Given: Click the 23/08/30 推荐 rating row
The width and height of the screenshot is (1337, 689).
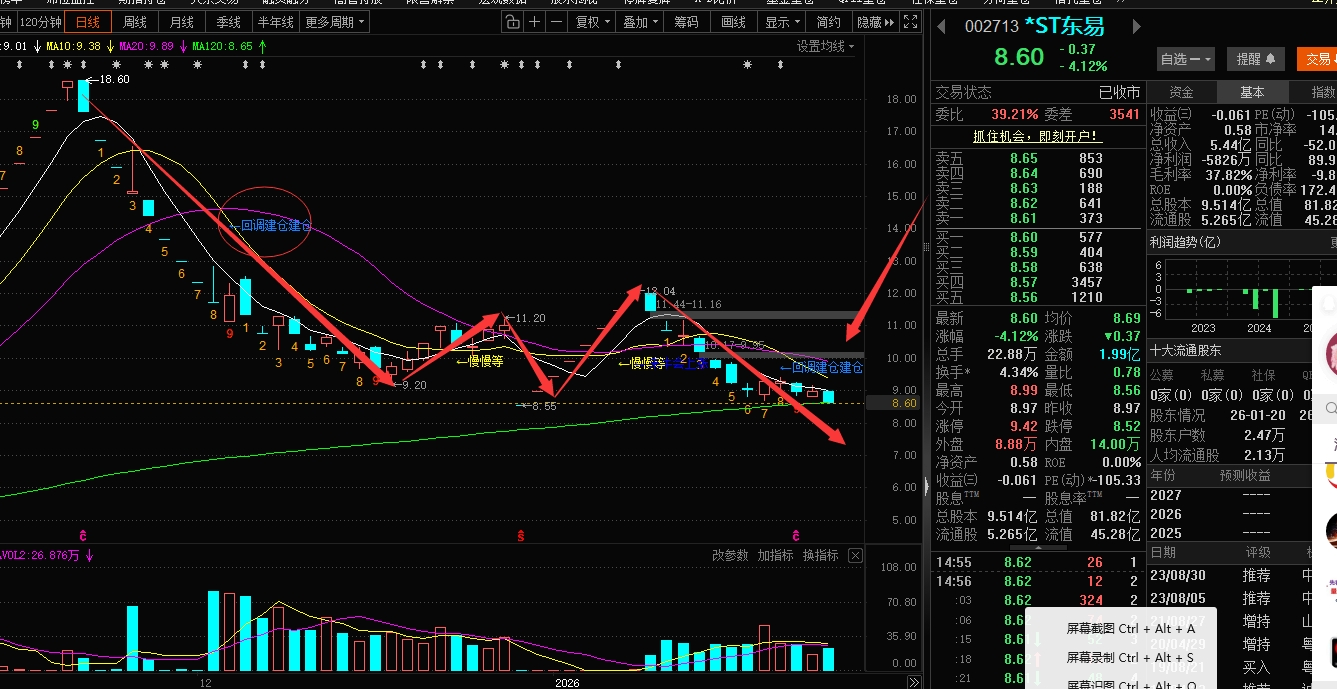Looking at the screenshot, I should pos(1243,575).
